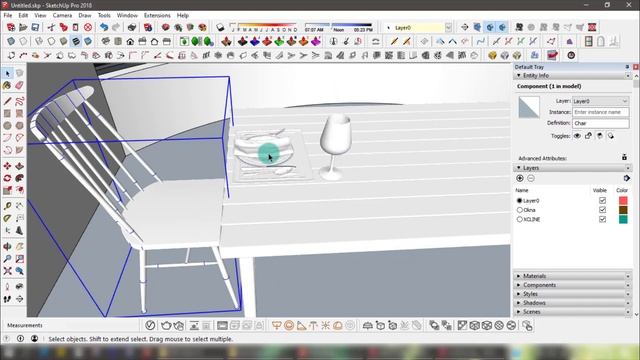Click the Advanced Attributes toggle icon
The width and height of the screenshot is (640, 360).
624,157
